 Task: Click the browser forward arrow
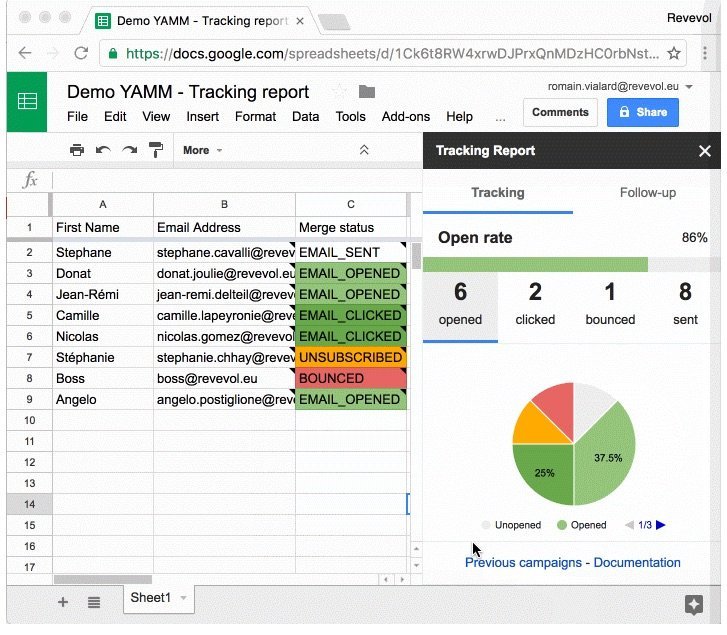53,53
